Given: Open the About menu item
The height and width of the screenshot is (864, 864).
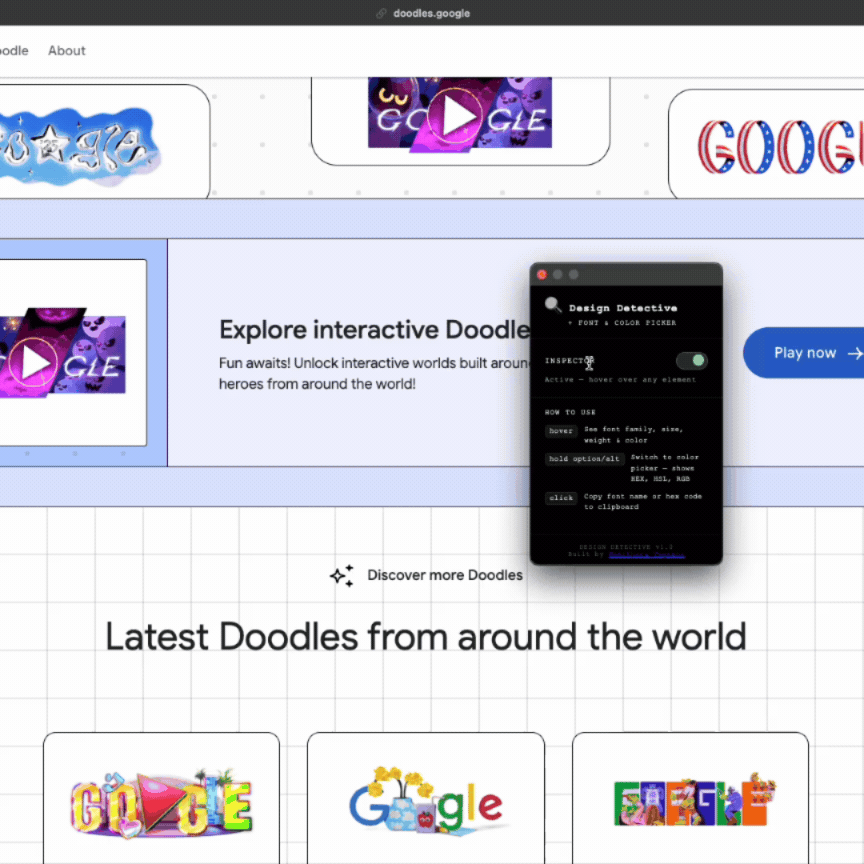Looking at the screenshot, I should coord(67,51).
